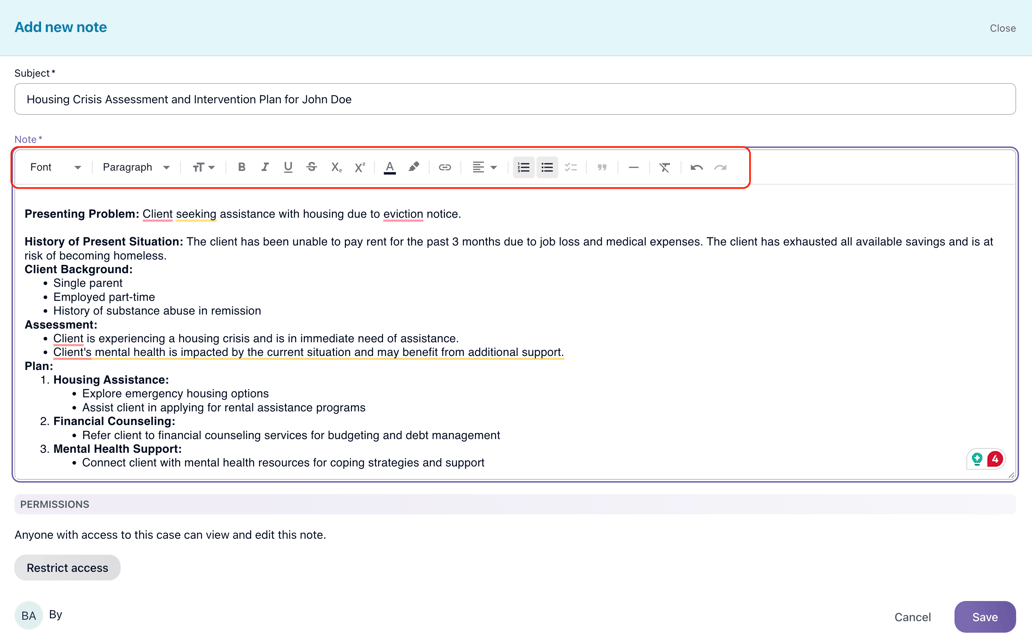
Task: Open the font color picker
Action: 389,167
